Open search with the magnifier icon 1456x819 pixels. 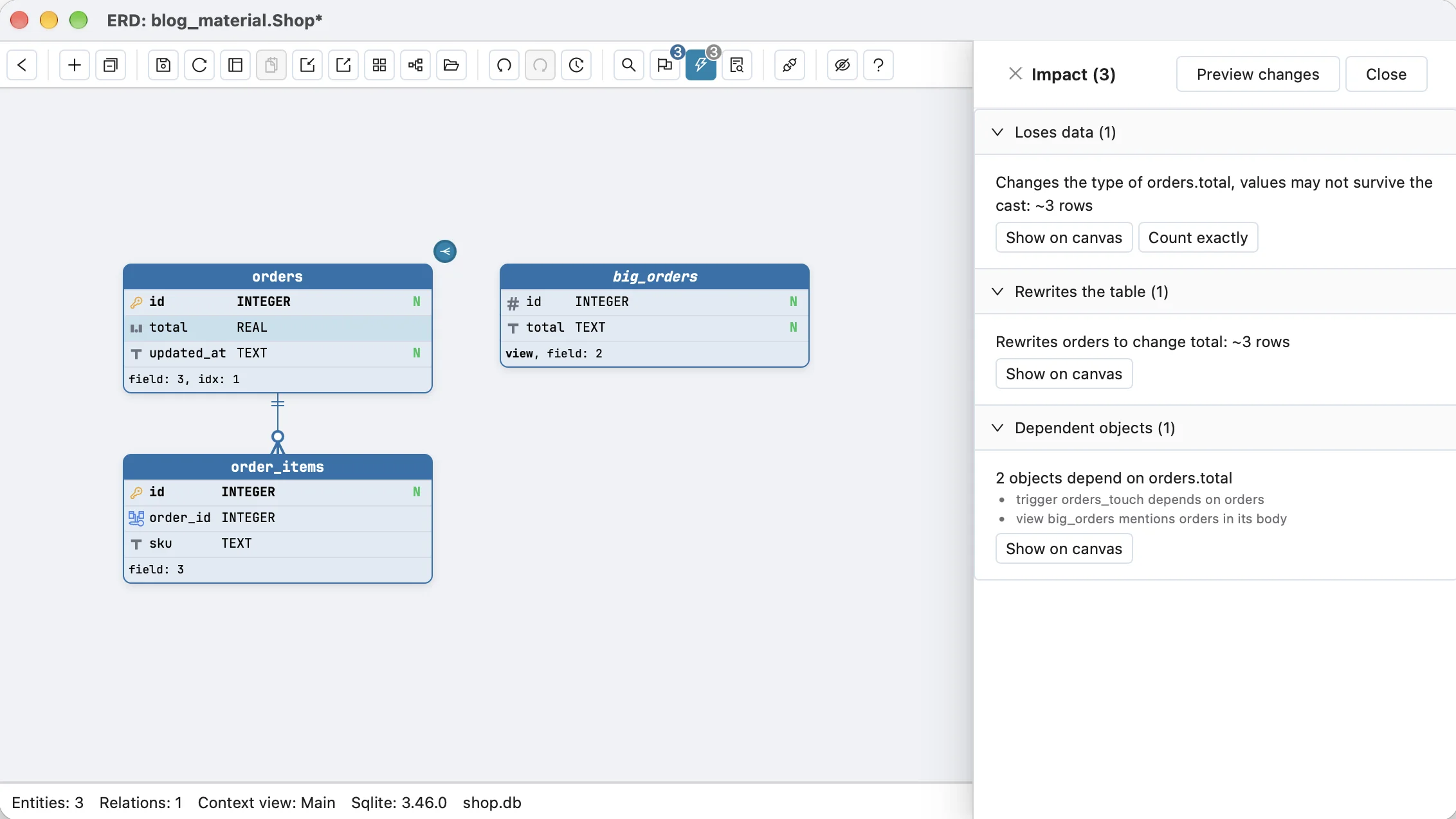629,65
